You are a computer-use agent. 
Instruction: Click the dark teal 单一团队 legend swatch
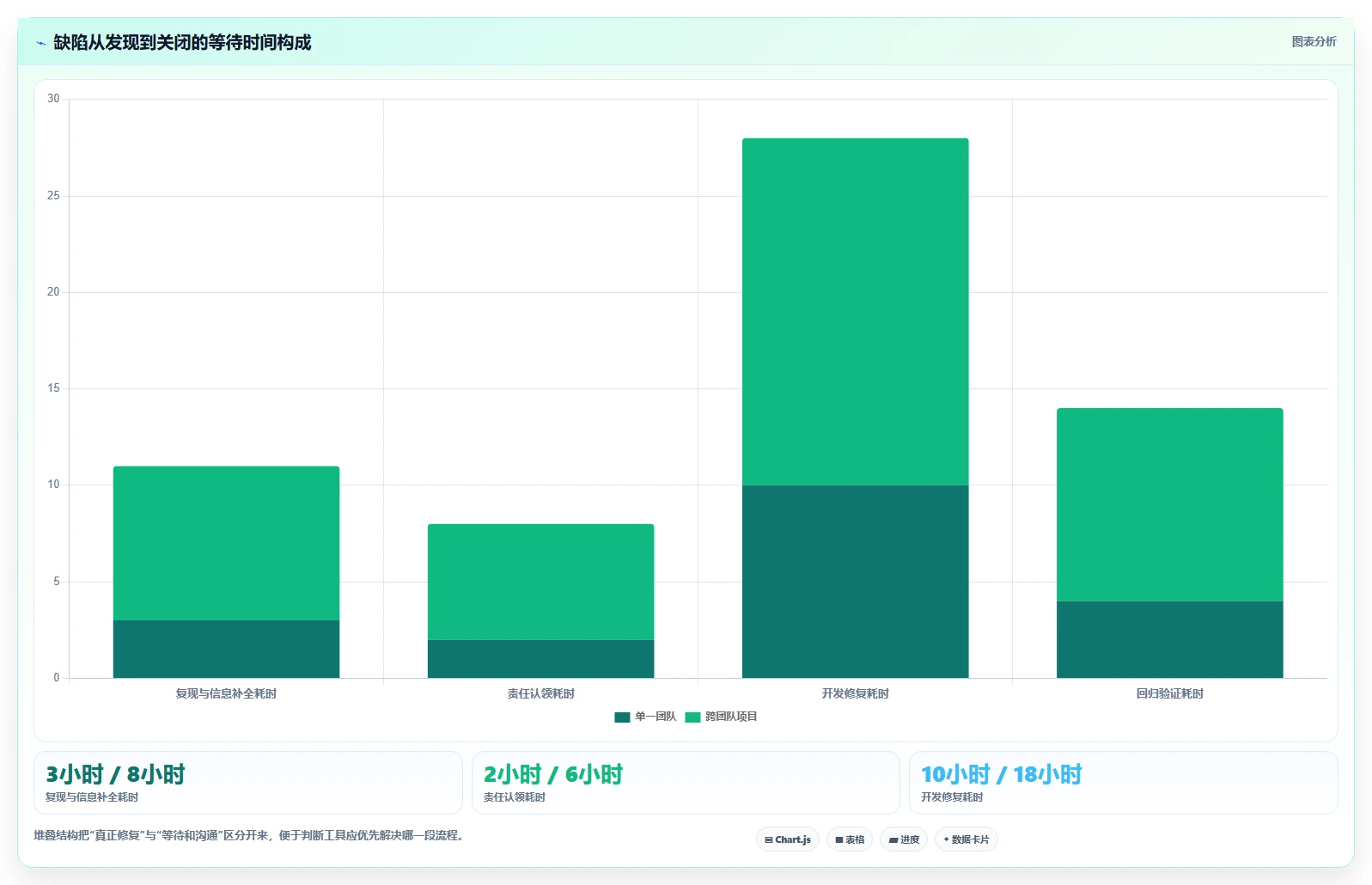pos(622,717)
